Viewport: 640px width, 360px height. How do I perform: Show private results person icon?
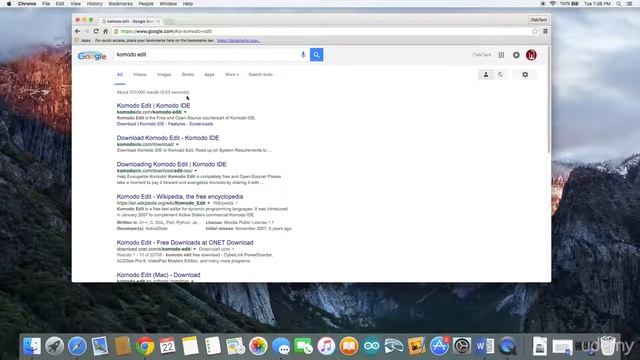coord(486,75)
